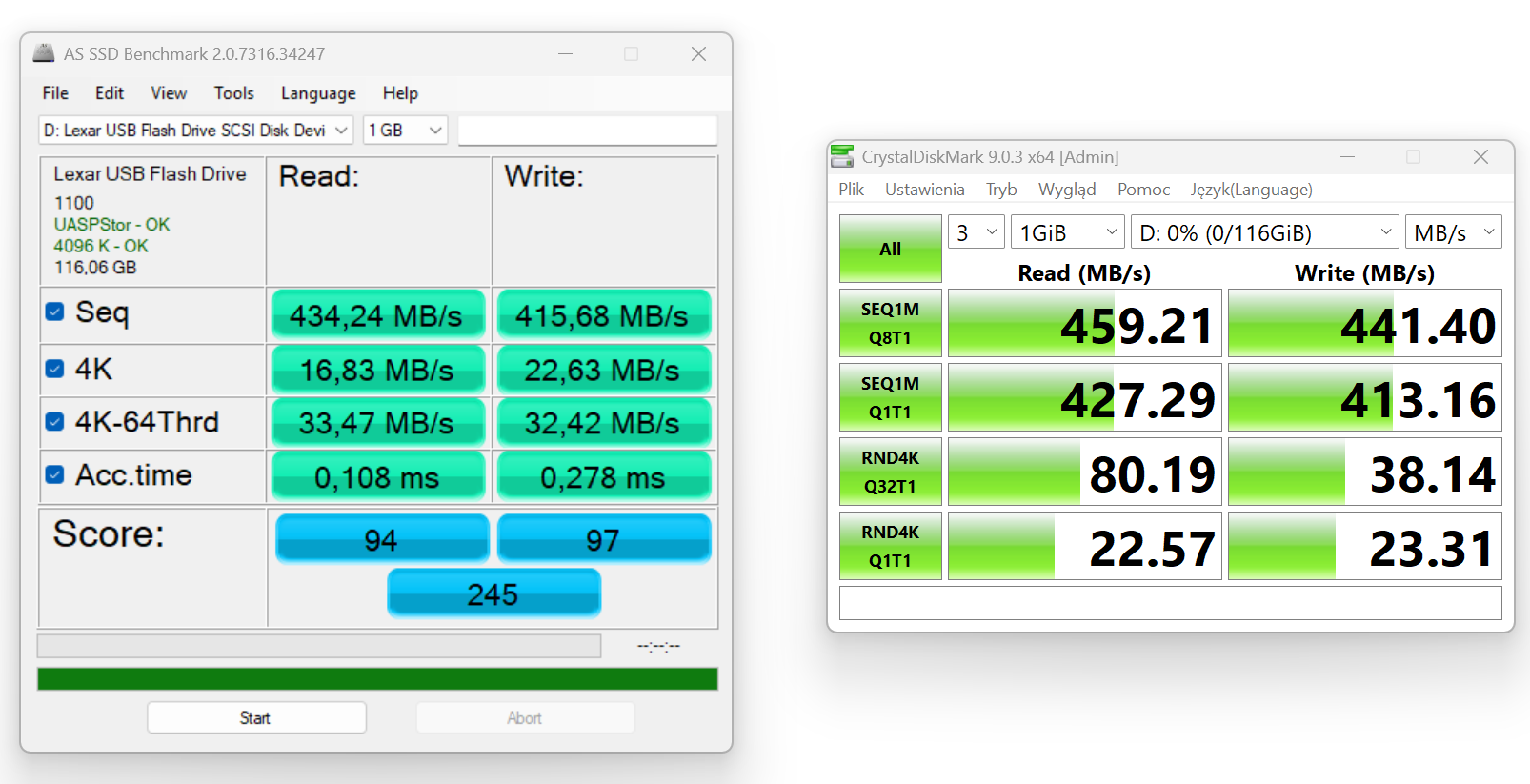Open the Tools menu in AS SSD
This screenshot has width=1530, height=784.
(x=234, y=93)
